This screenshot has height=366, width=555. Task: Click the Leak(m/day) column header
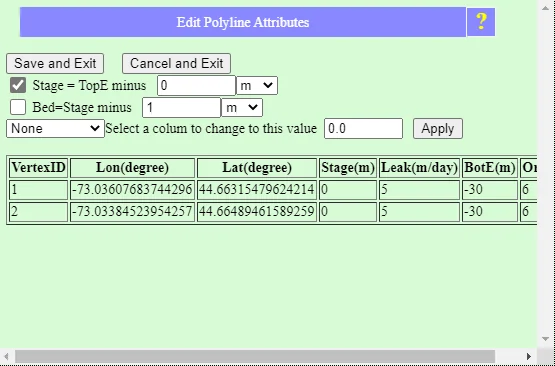pos(419,168)
